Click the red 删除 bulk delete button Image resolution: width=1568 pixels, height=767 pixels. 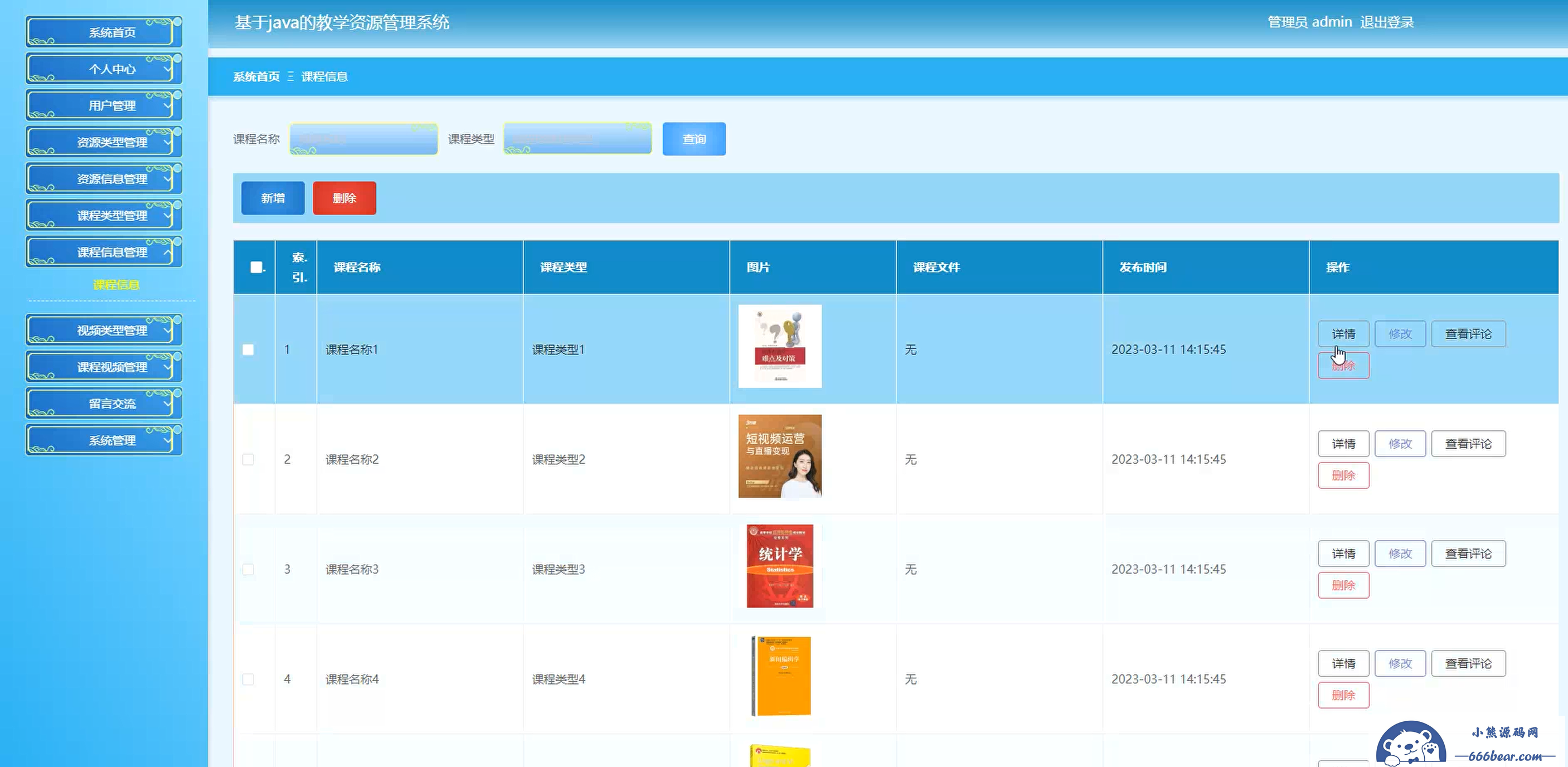click(344, 198)
